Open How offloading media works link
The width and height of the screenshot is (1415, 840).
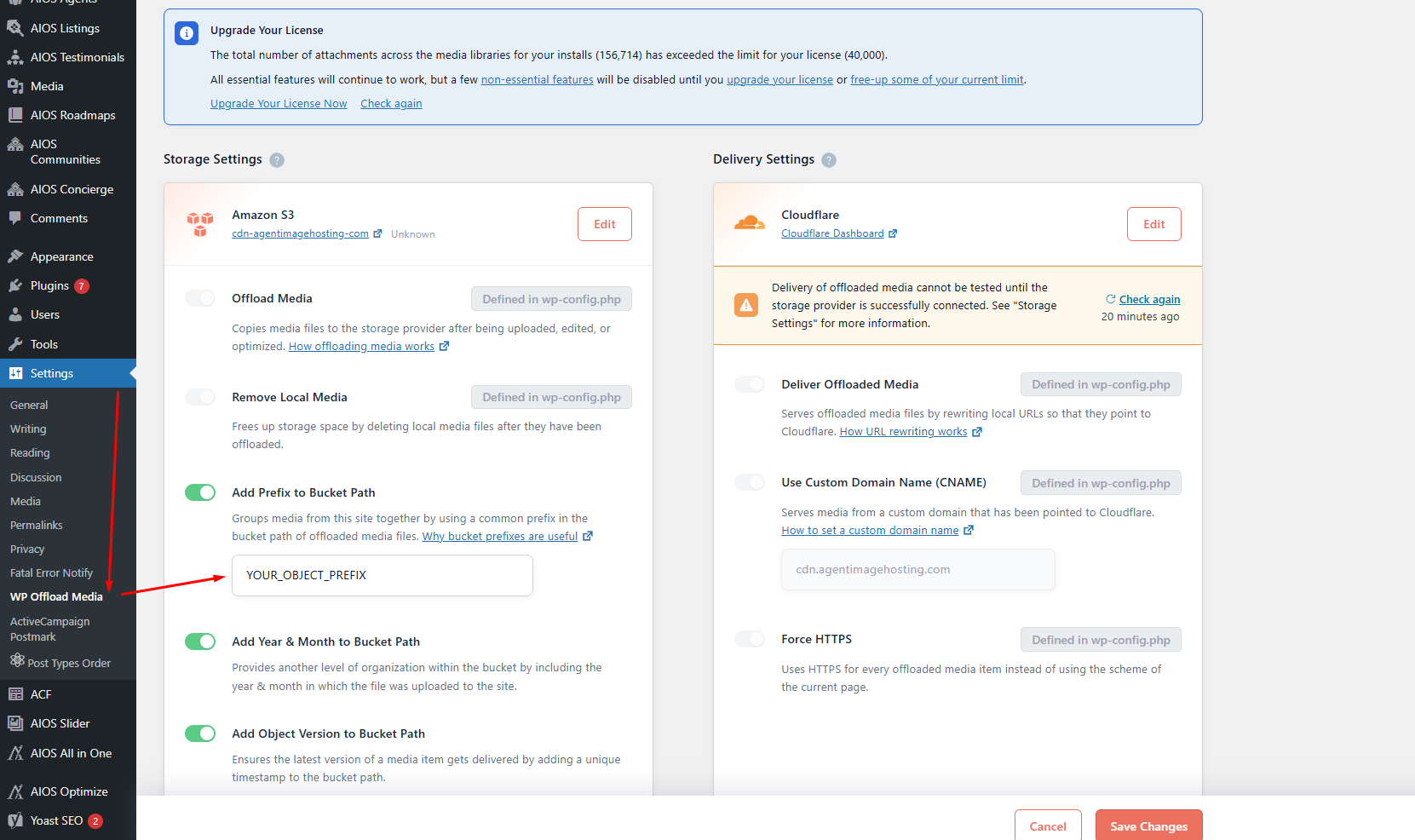coord(362,346)
